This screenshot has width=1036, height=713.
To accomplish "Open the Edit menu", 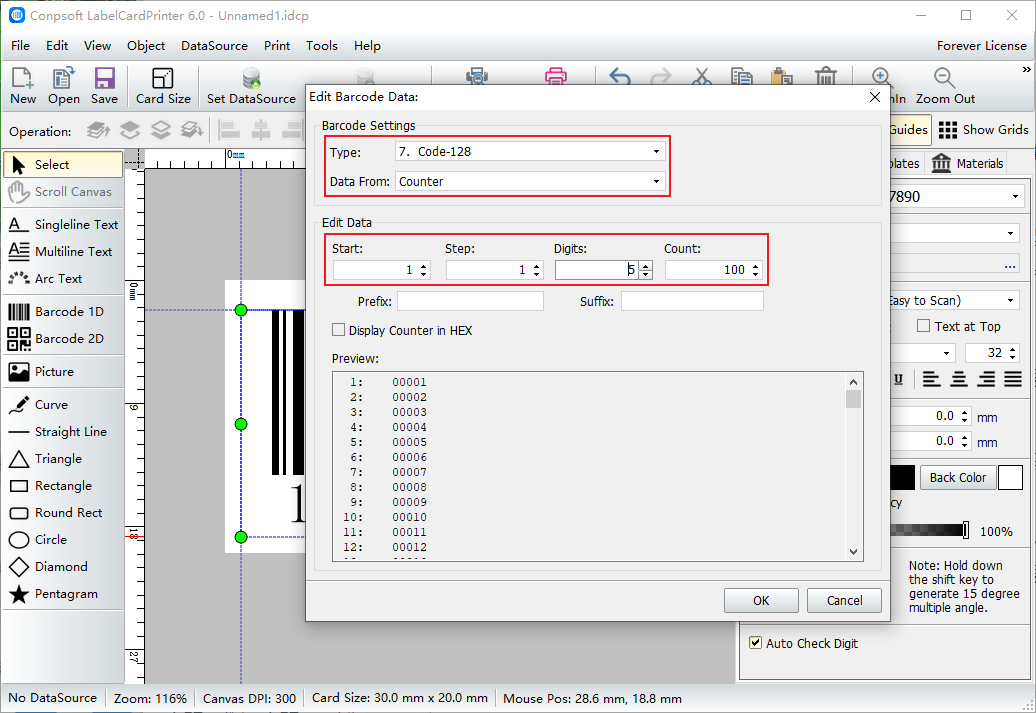I will (x=57, y=46).
